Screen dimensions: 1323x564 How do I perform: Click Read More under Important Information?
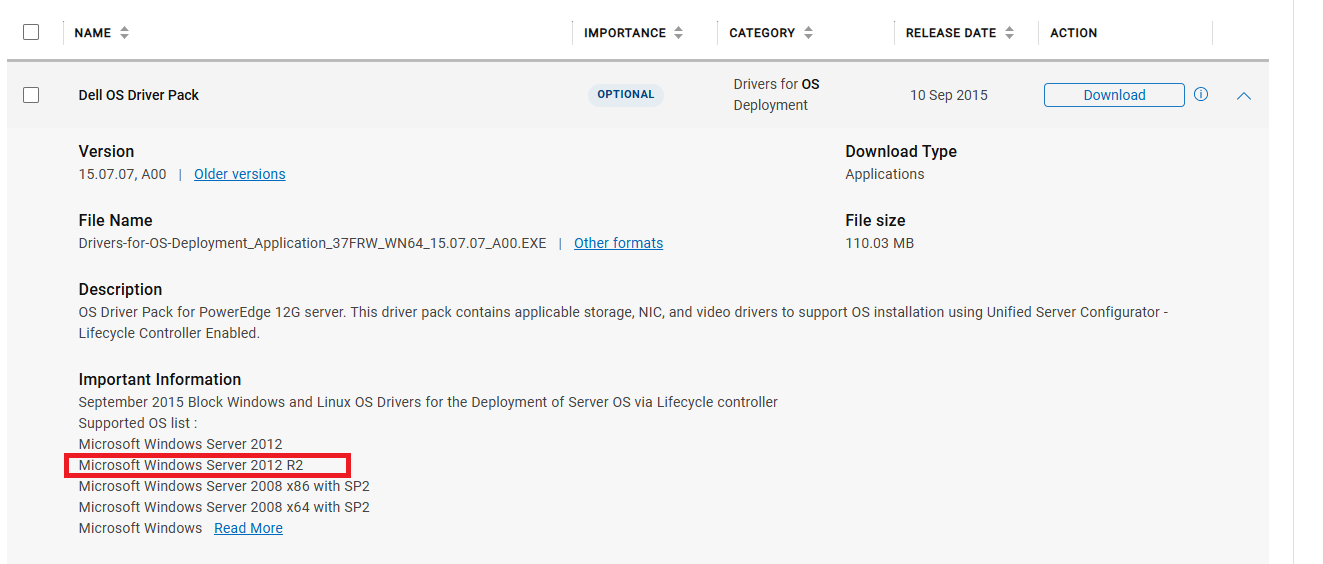pyautogui.click(x=248, y=528)
